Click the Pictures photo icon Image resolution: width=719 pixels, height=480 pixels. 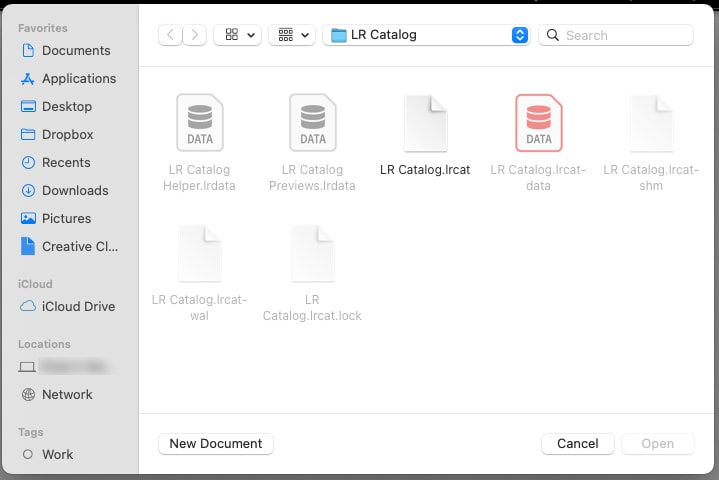[28, 218]
